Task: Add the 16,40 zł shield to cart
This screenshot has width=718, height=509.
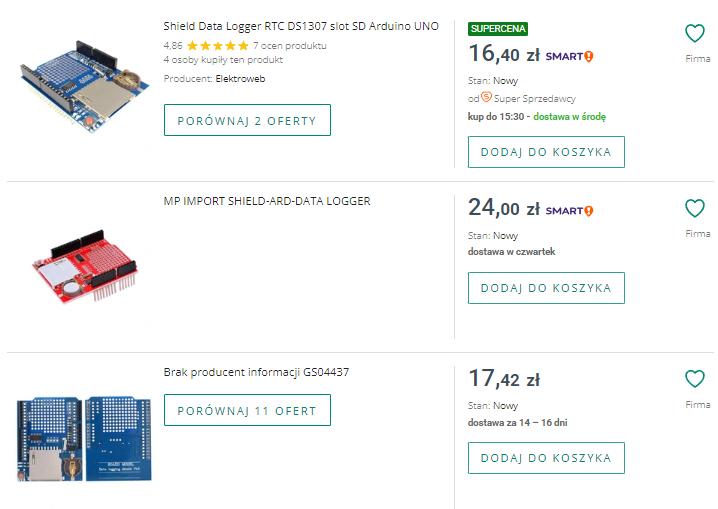Action: tap(546, 152)
